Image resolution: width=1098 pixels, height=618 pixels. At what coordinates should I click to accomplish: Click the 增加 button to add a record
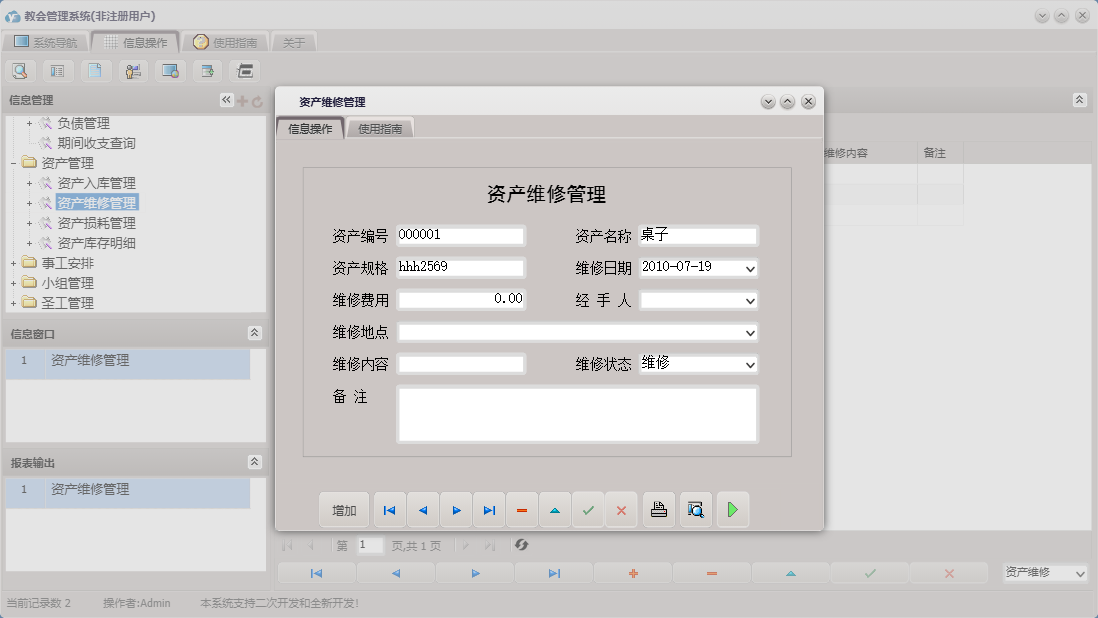pyautogui.click(x=344, y=510)
